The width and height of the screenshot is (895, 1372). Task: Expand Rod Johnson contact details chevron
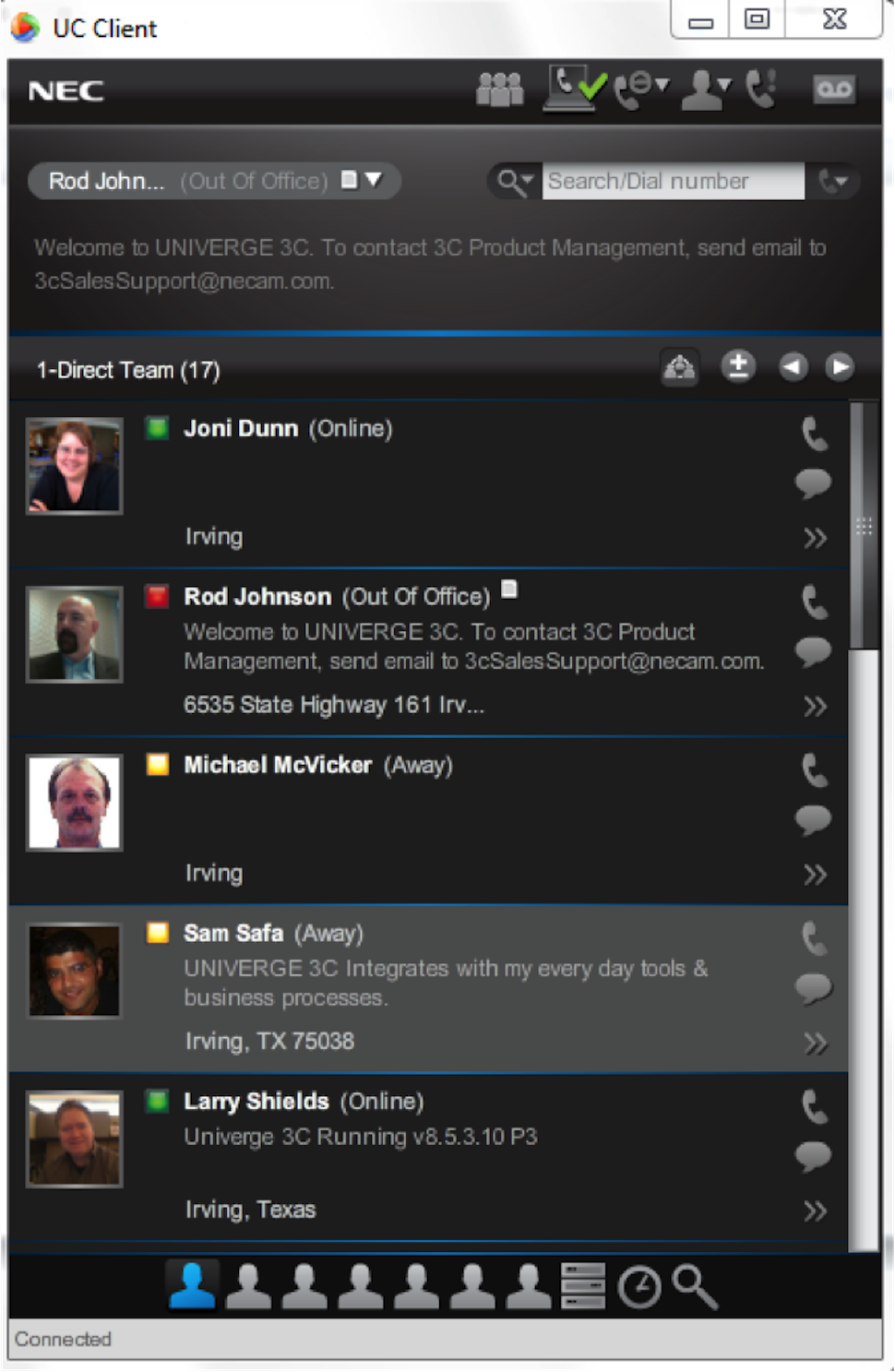[814, 707]
